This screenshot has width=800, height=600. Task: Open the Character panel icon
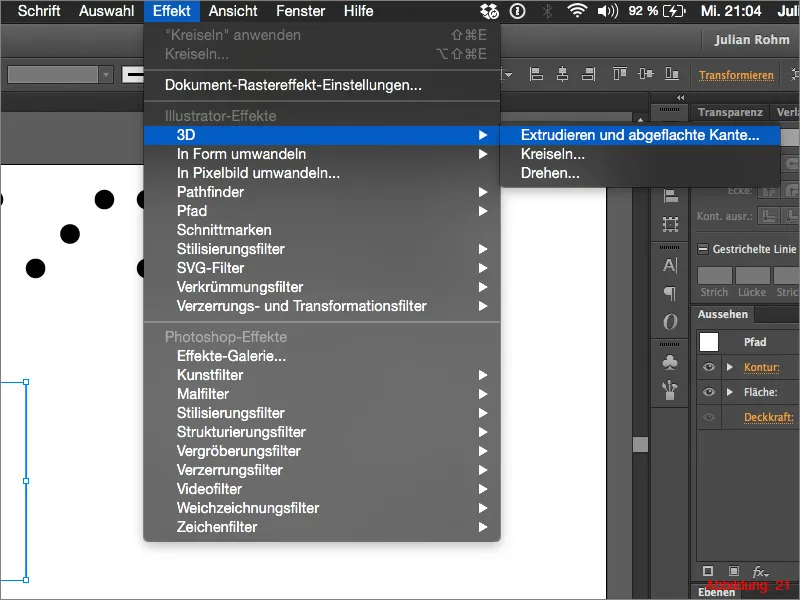coord(670,265)
